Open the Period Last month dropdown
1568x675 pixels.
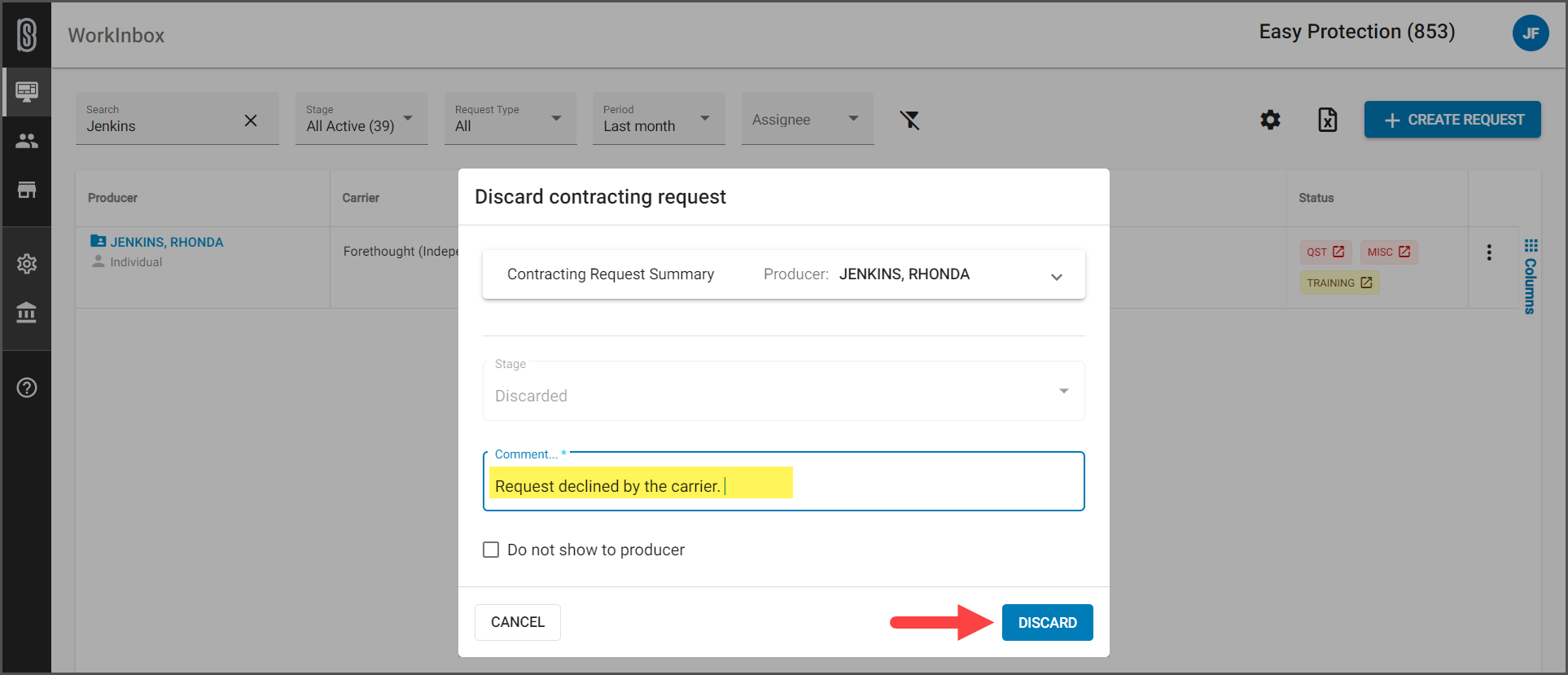pos(659,119)
